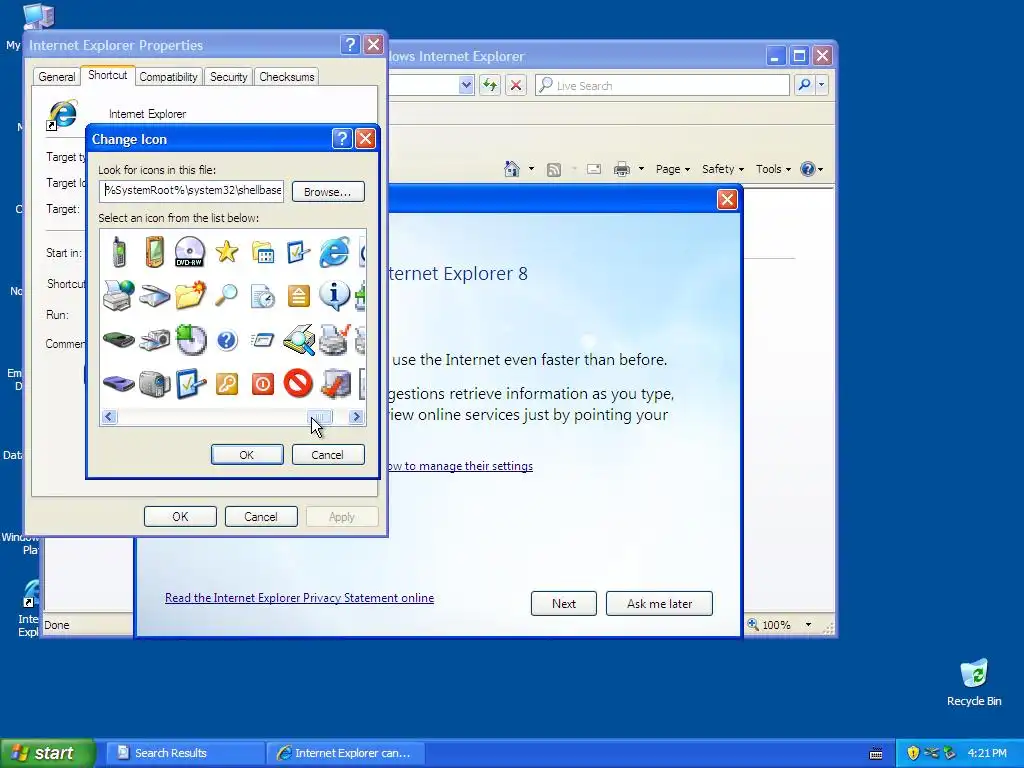
Task: Select the red prohibited no-entry icon
Action: coord(298,383)
